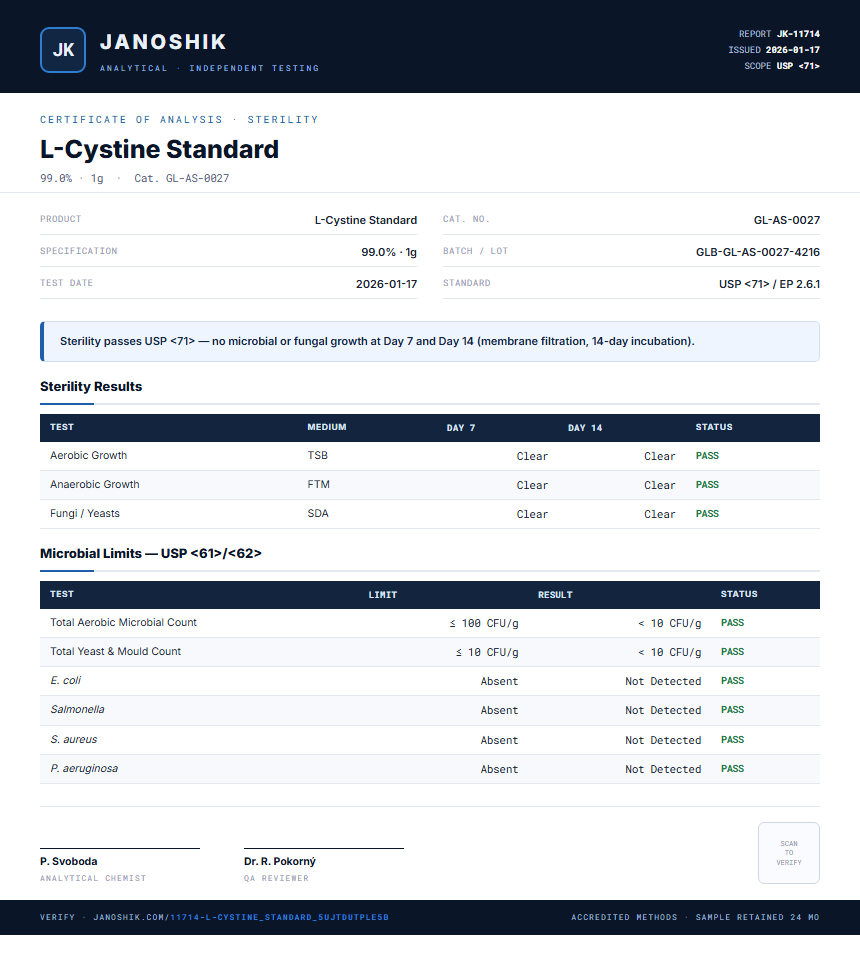Click the DAY 14 column header

click(585, 427)
